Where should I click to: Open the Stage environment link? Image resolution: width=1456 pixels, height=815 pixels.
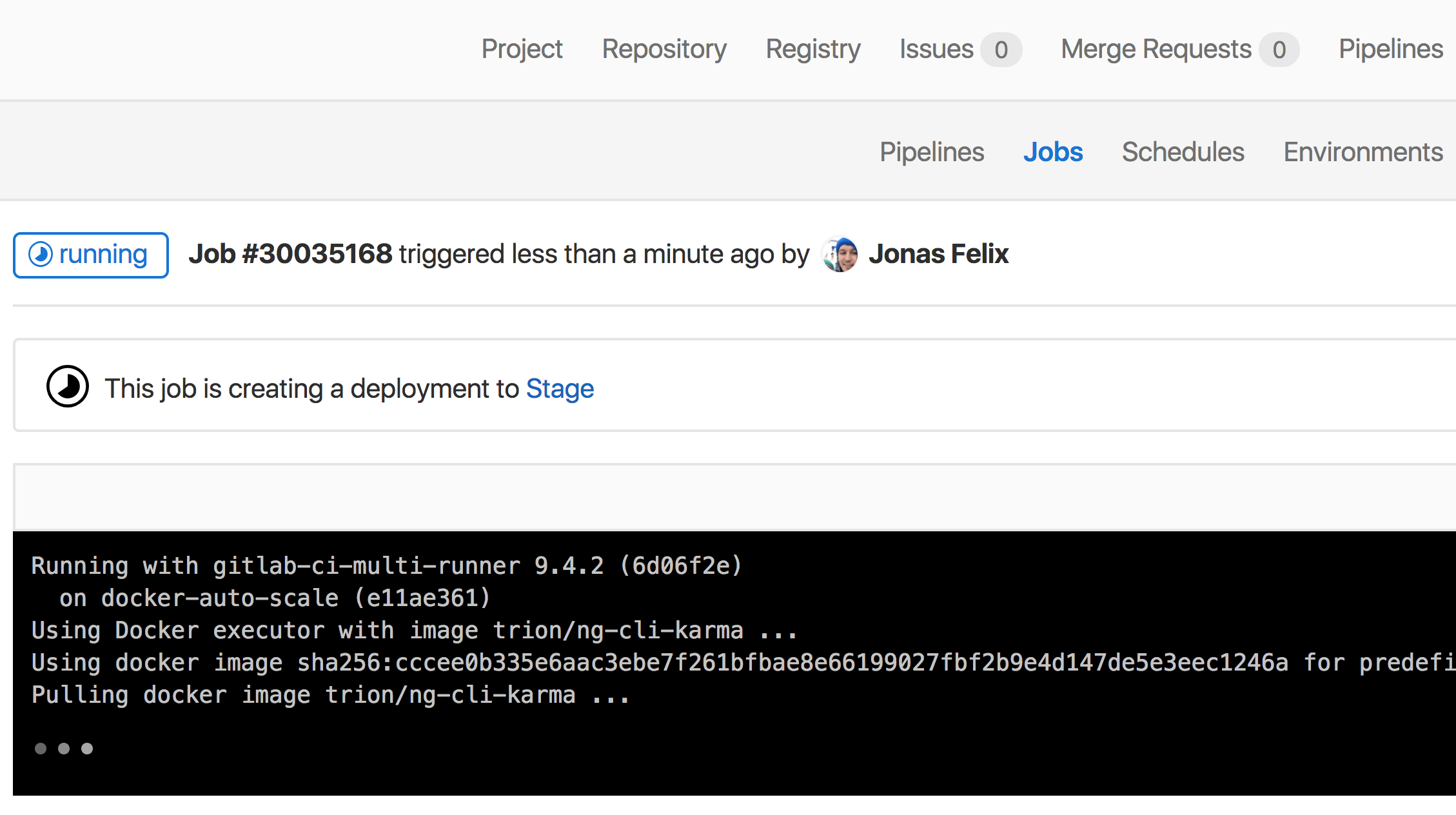click(x=560, y=388)
